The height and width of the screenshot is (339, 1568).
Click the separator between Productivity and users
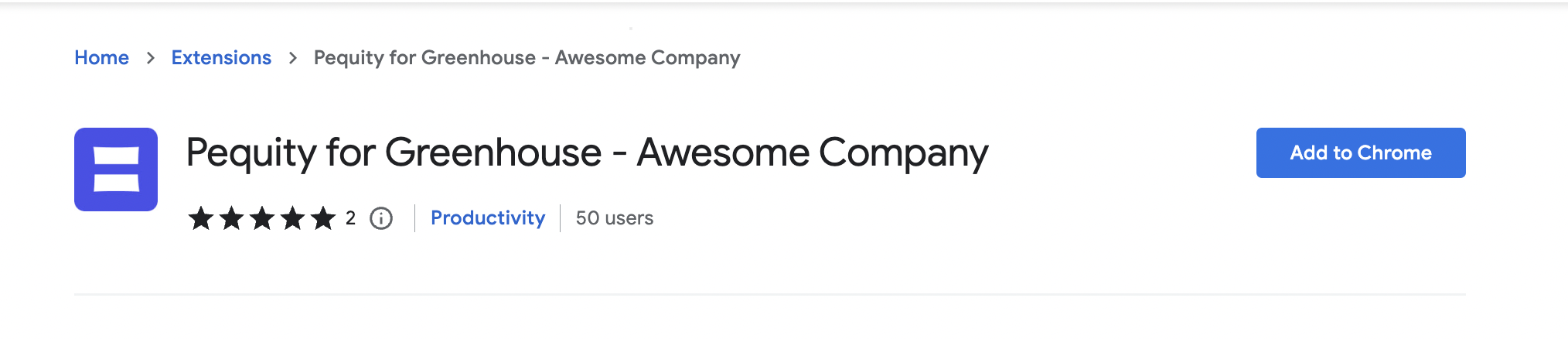tap(561, 218)
